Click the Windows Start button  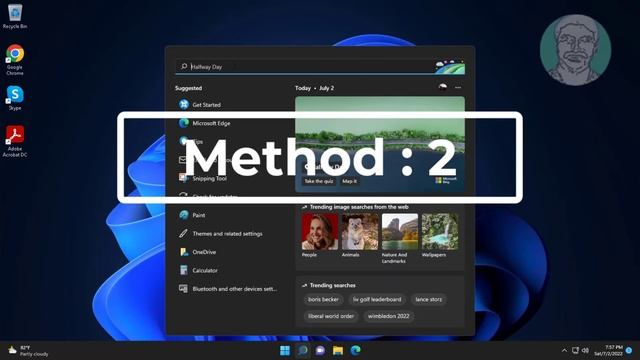(x=285, y=350)
